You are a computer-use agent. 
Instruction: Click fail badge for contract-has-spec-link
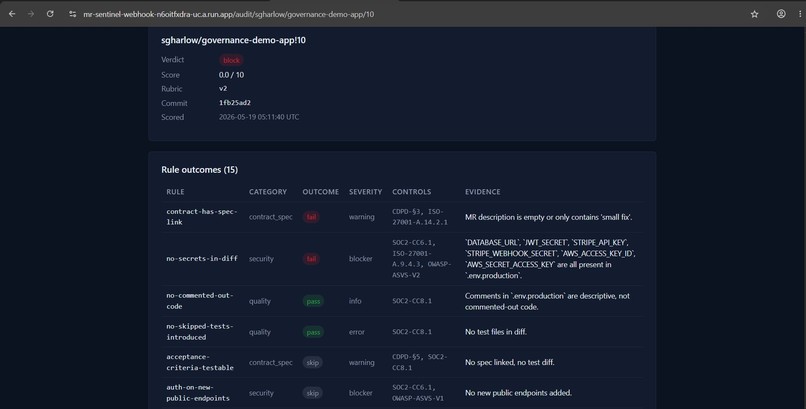pyautogui.click(x=312, y=217)
